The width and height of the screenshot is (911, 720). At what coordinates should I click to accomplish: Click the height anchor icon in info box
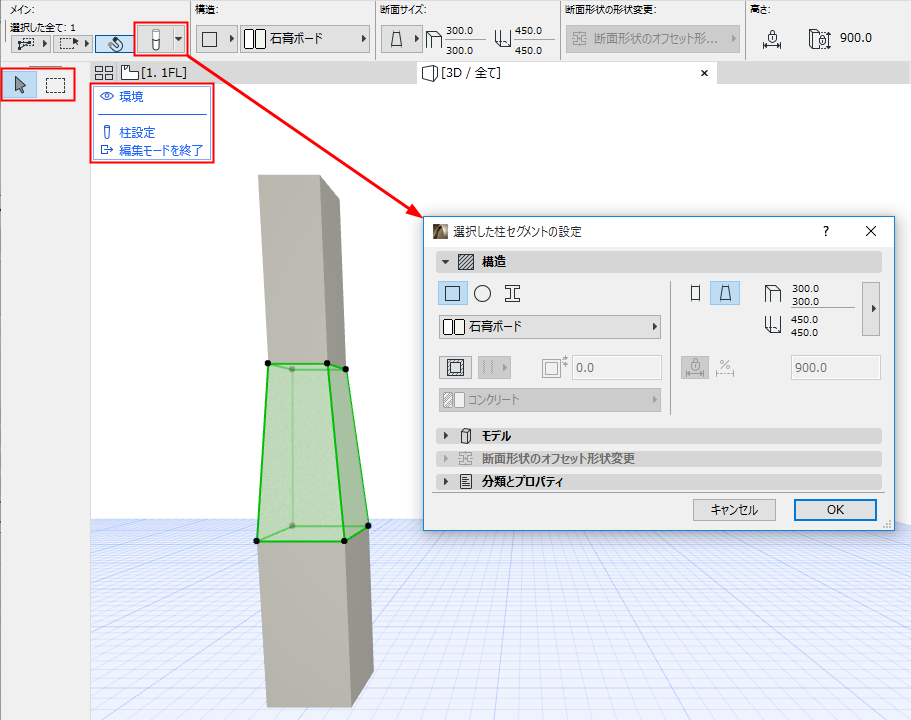pos(772,40)
